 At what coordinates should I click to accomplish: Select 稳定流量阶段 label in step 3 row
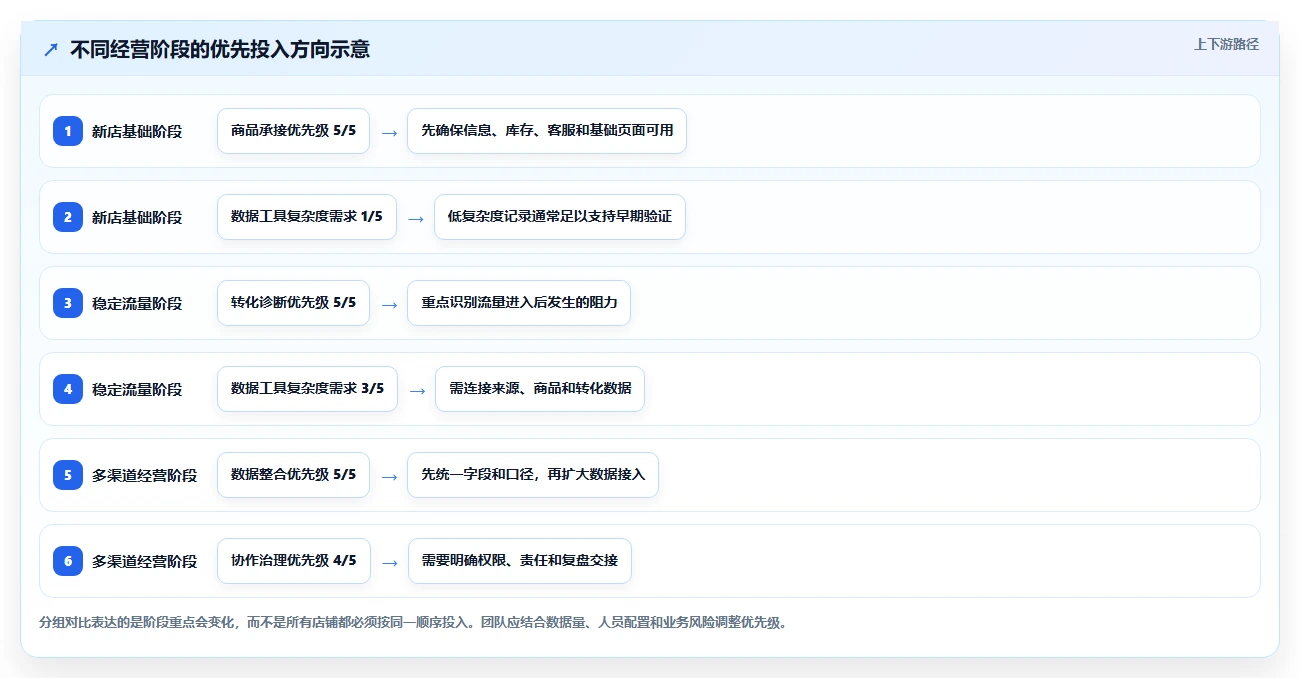(137, 303)
